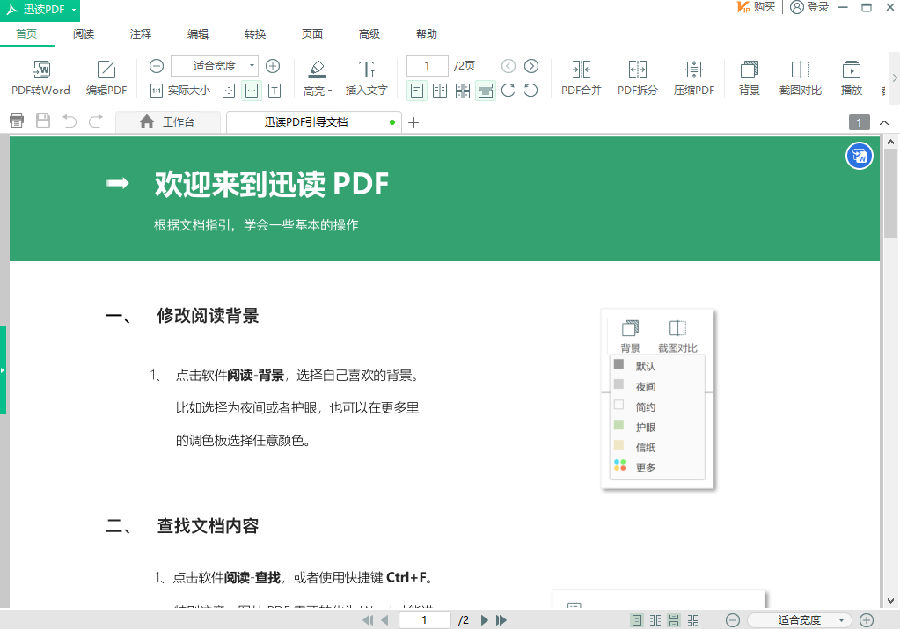Screen dimensions: 900x629
Task: Open the 迅读PDF application menu dropdown
Action: coord(40,10)
